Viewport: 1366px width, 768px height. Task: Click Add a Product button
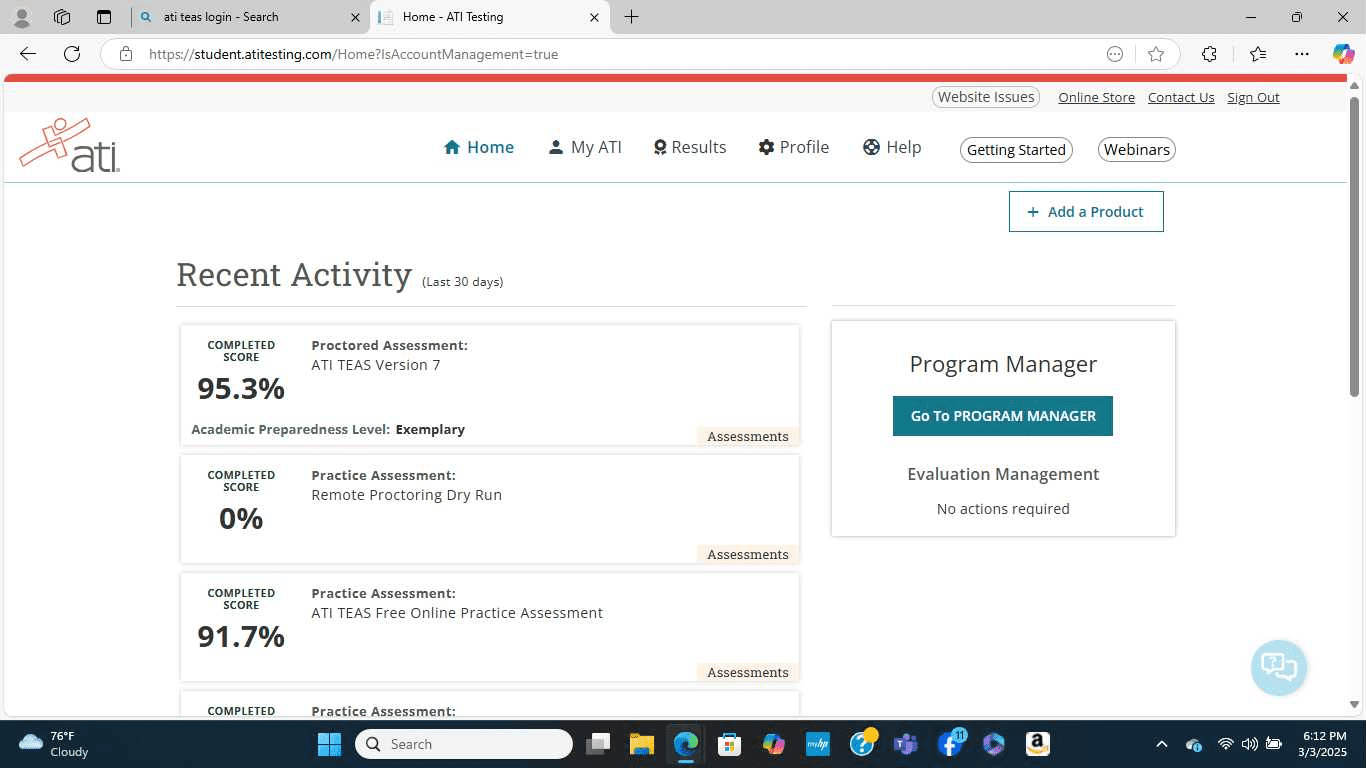point(1085,212)
